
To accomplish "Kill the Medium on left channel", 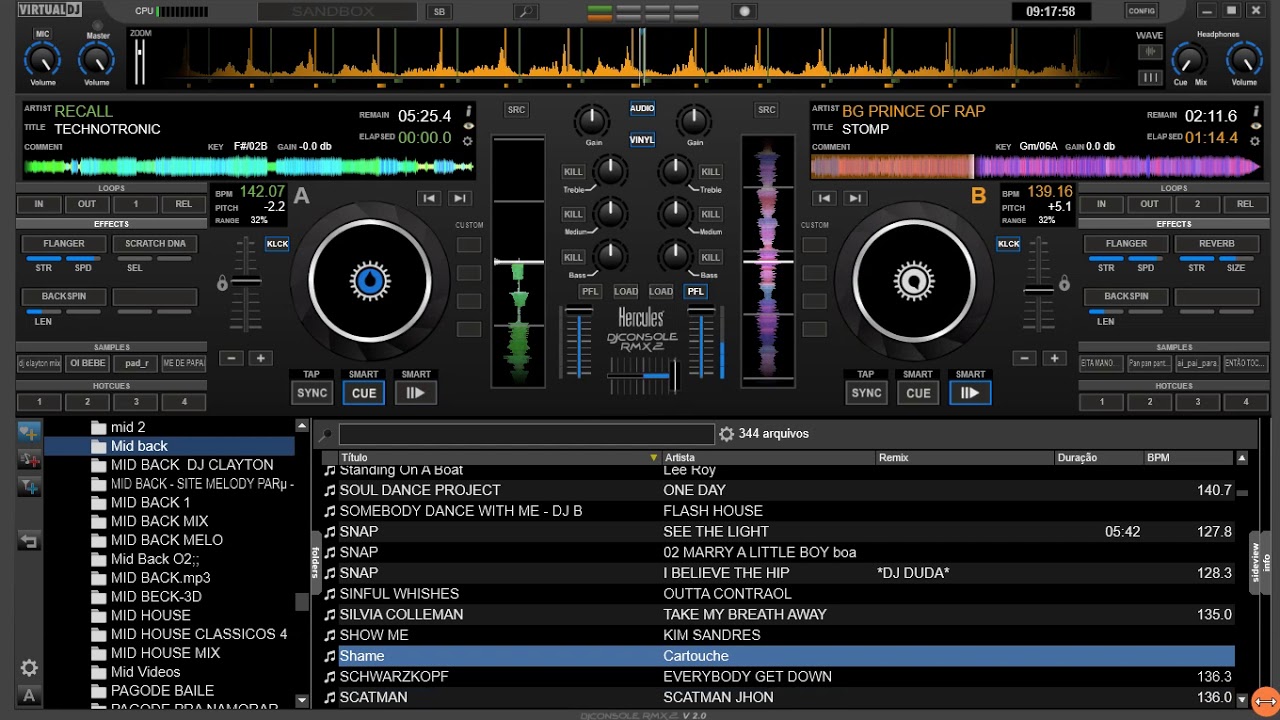I will pyautogui.click(x=573, y=214).
